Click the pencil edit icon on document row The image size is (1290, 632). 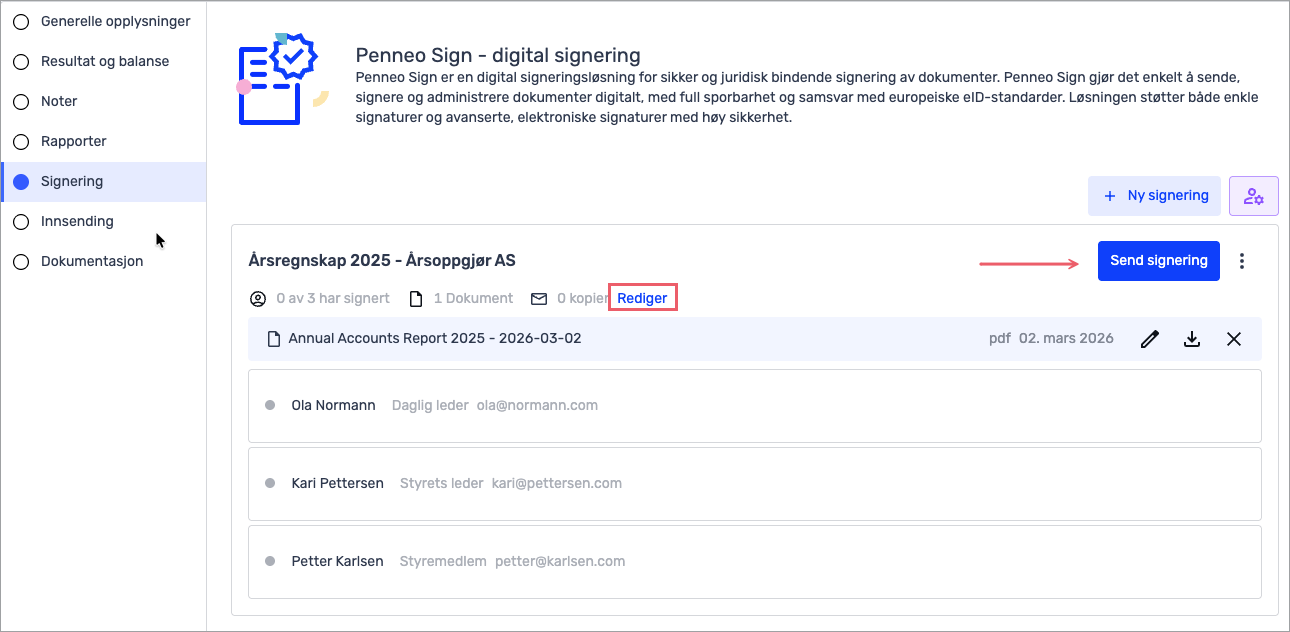pos(1150,339)
